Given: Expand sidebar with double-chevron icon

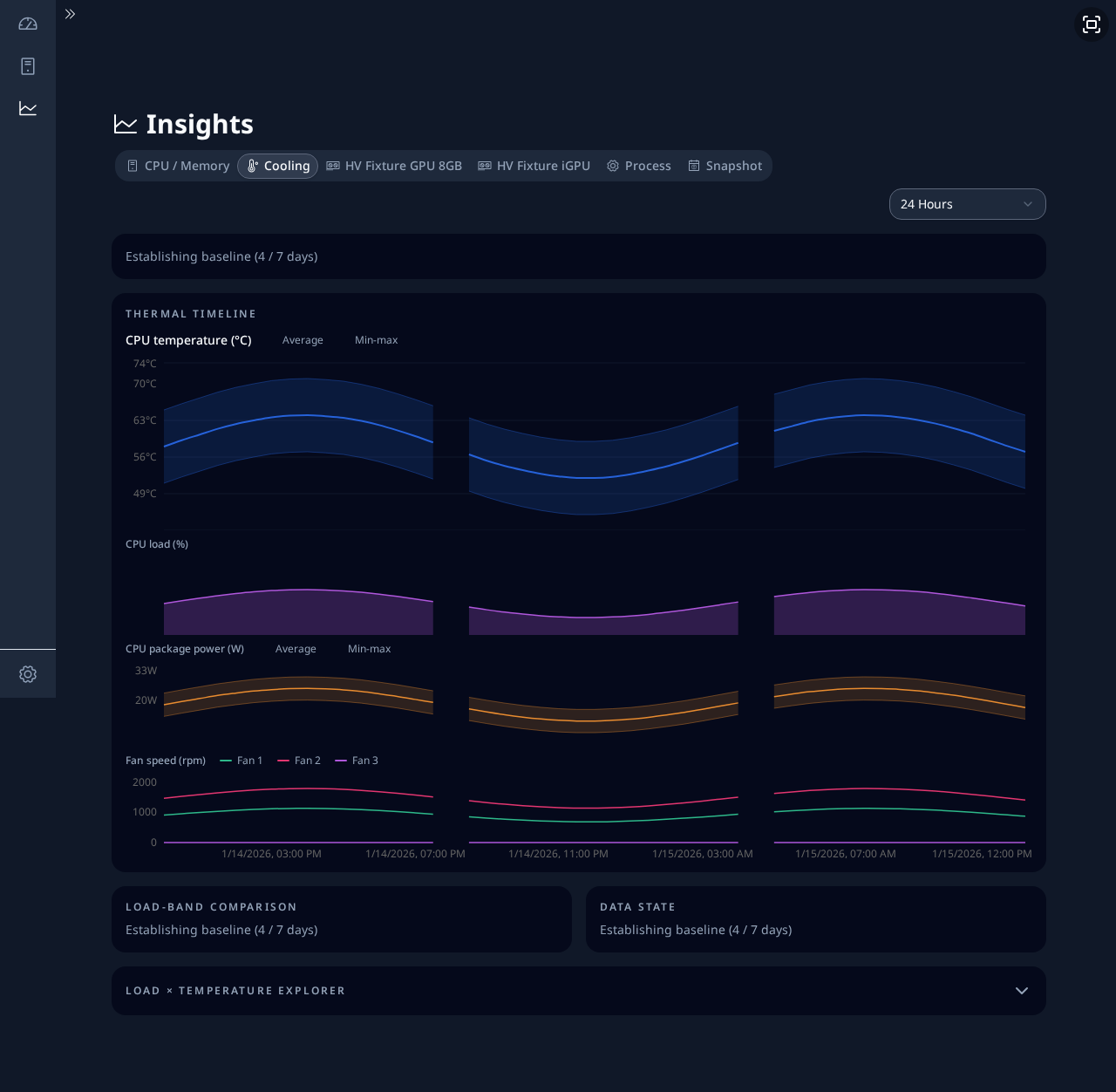Looking at the screenshot, I should click(x=71, y=14).
